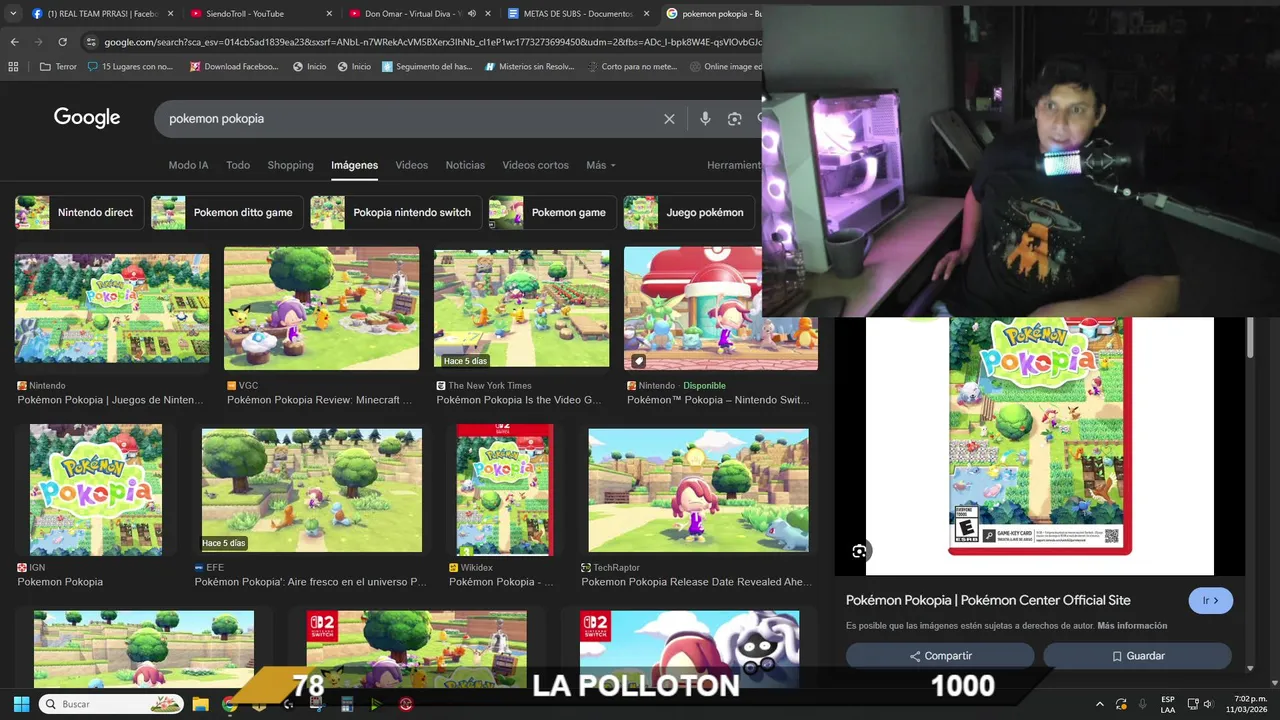Expand the 'Más' search filter dropdown
This screenshot has height=720, width=1280.
pyautogui.click(x=601, y=165)
